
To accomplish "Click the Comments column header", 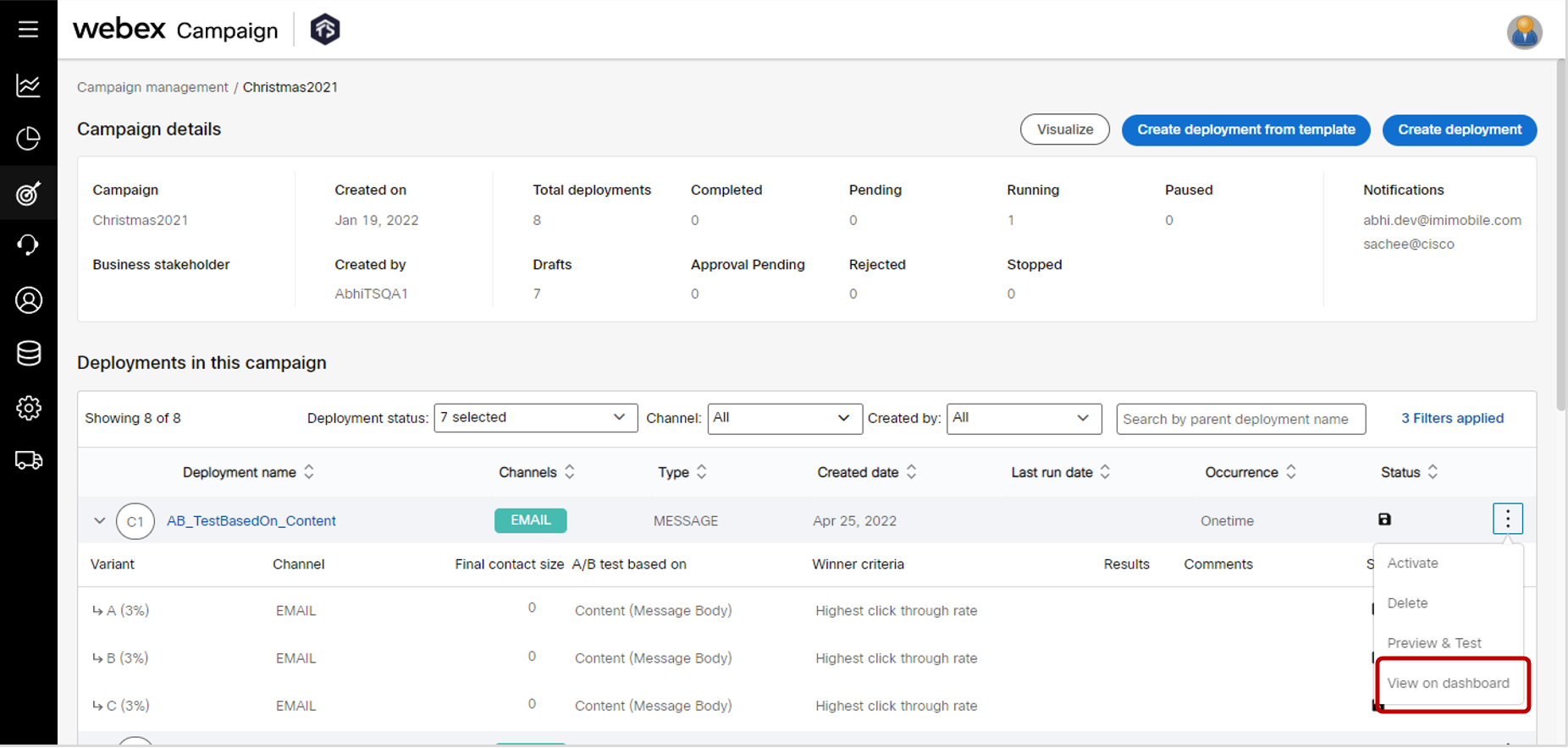I will coord(1217,564).
